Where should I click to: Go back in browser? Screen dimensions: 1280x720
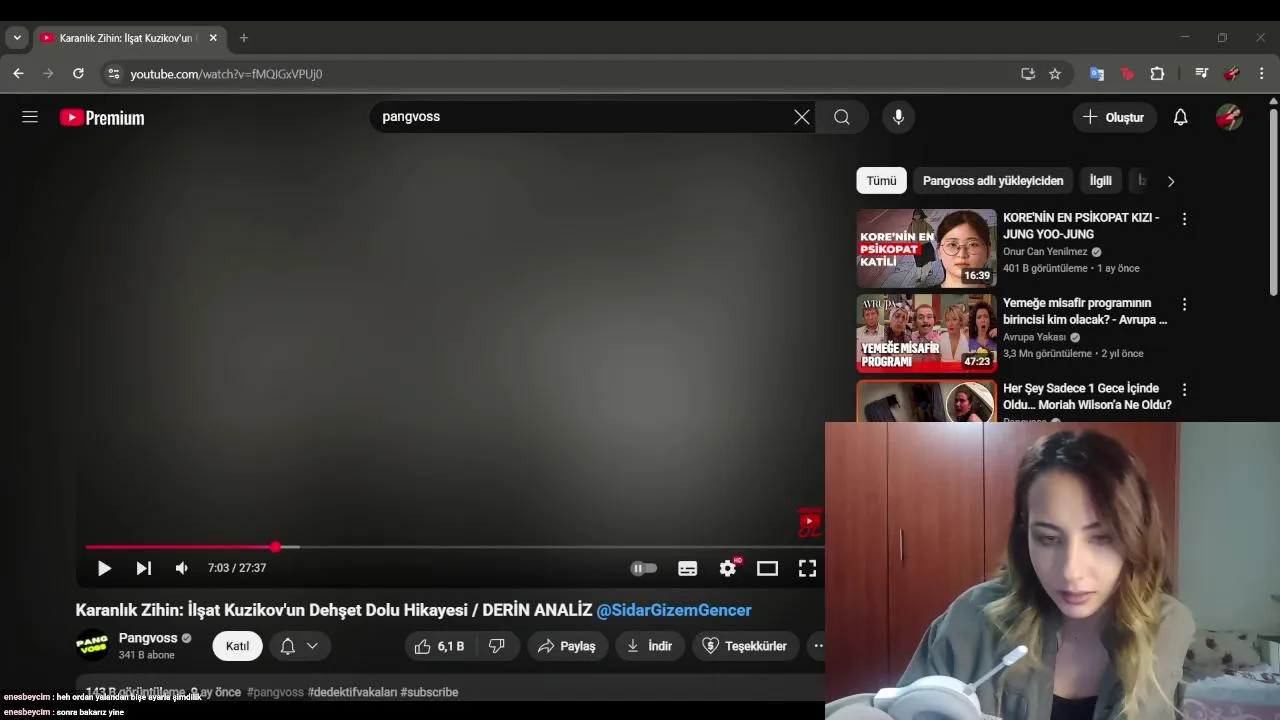pyautogui.click(x=18, y=73)
